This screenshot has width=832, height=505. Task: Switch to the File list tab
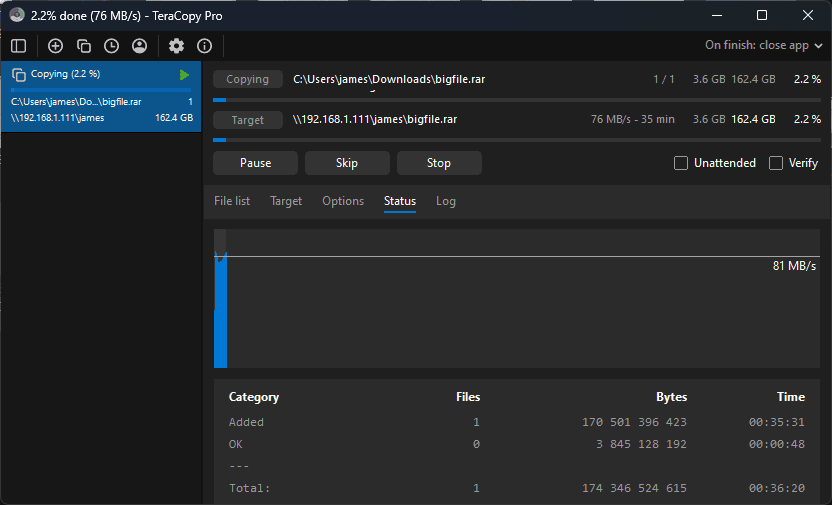[x=232, y=201]
